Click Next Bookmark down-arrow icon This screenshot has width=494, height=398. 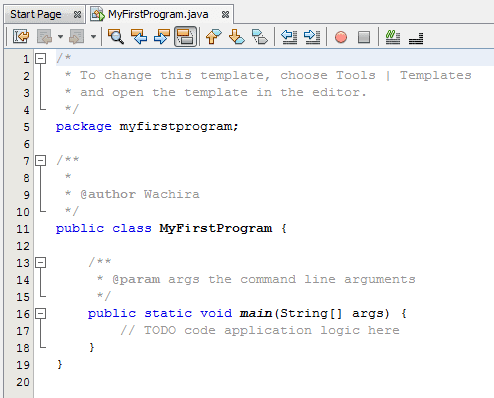click(236, 36)
